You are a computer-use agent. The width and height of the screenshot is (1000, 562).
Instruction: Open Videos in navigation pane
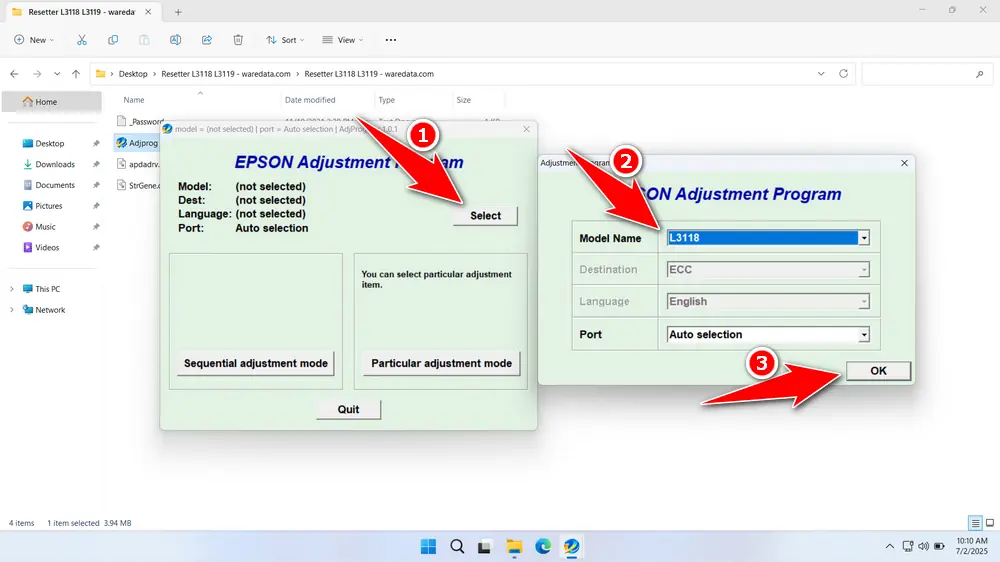[47, 248]
